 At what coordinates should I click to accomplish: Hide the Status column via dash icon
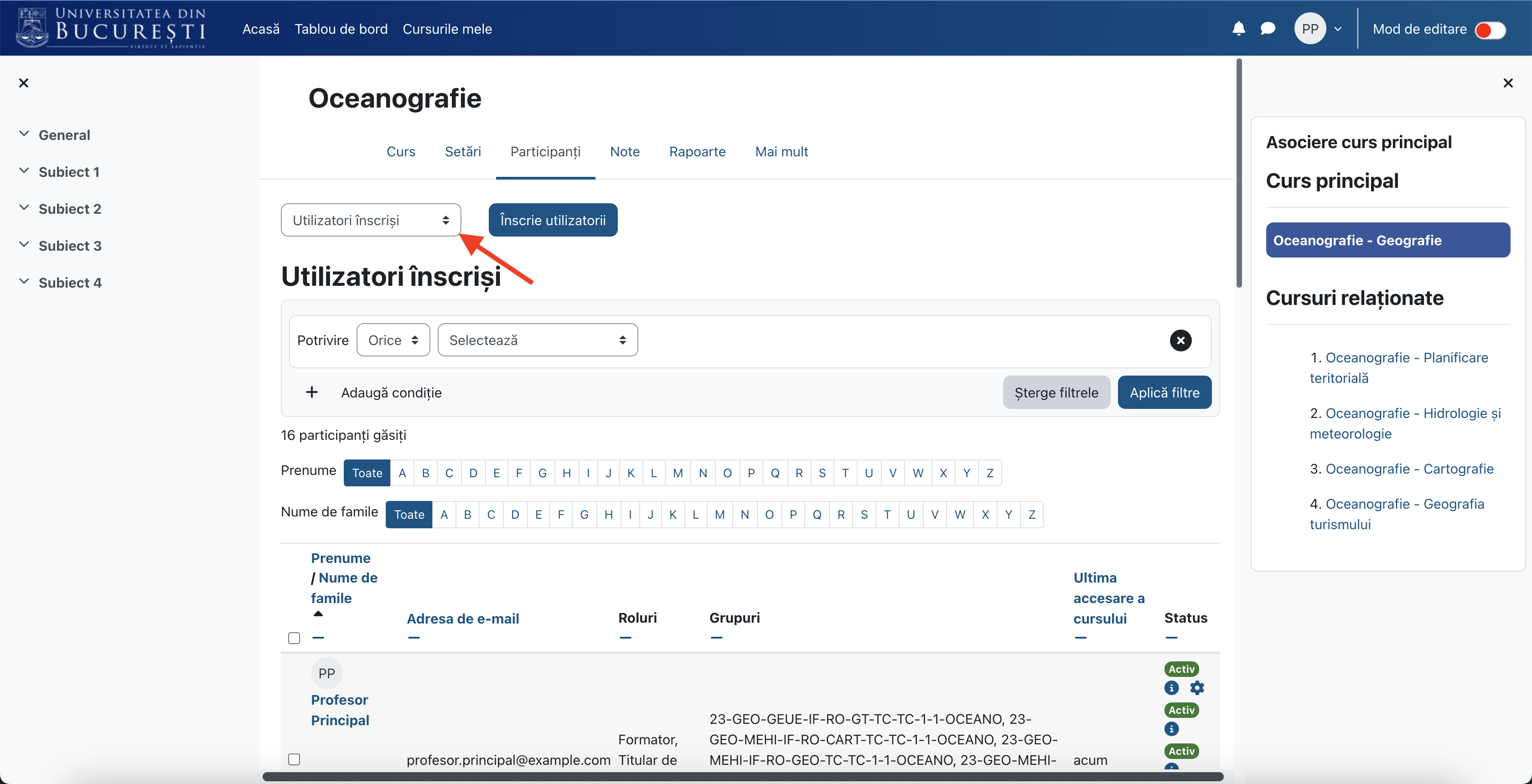tap(1171, 638)
